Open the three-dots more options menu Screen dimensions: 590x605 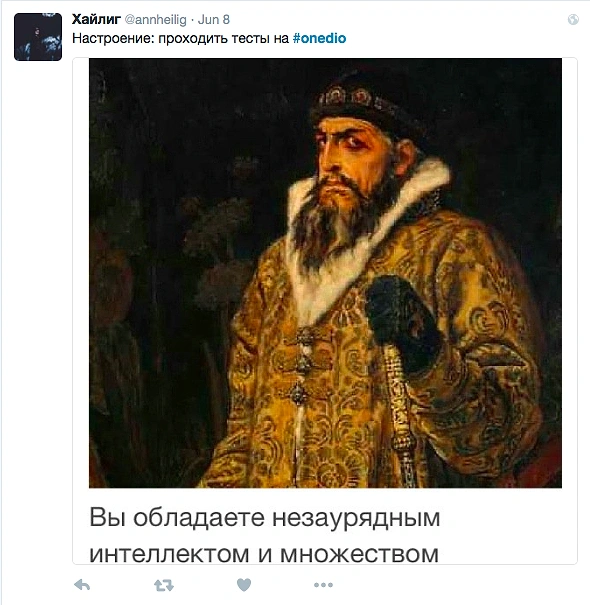click(323, 585)
